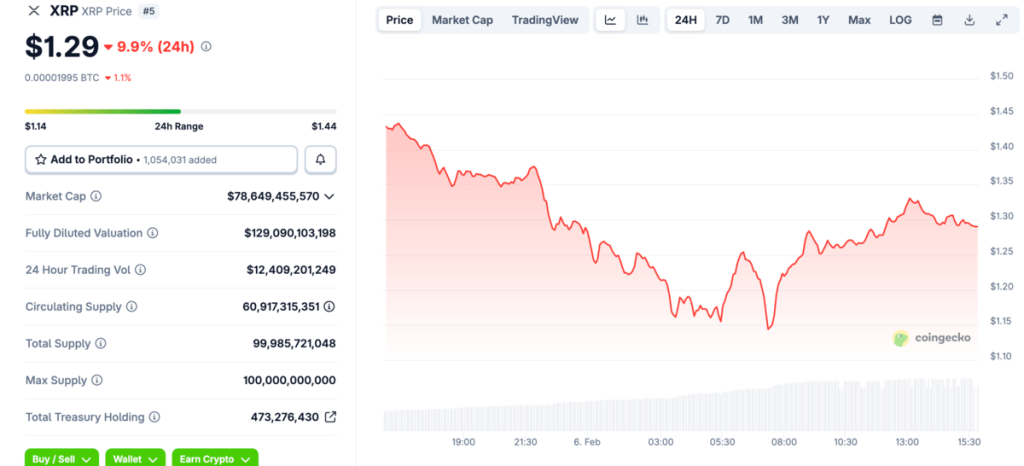Switch to TradingView tab
Screen dimensions: 1024x466
pyautogui.click(x=545, y=20)
